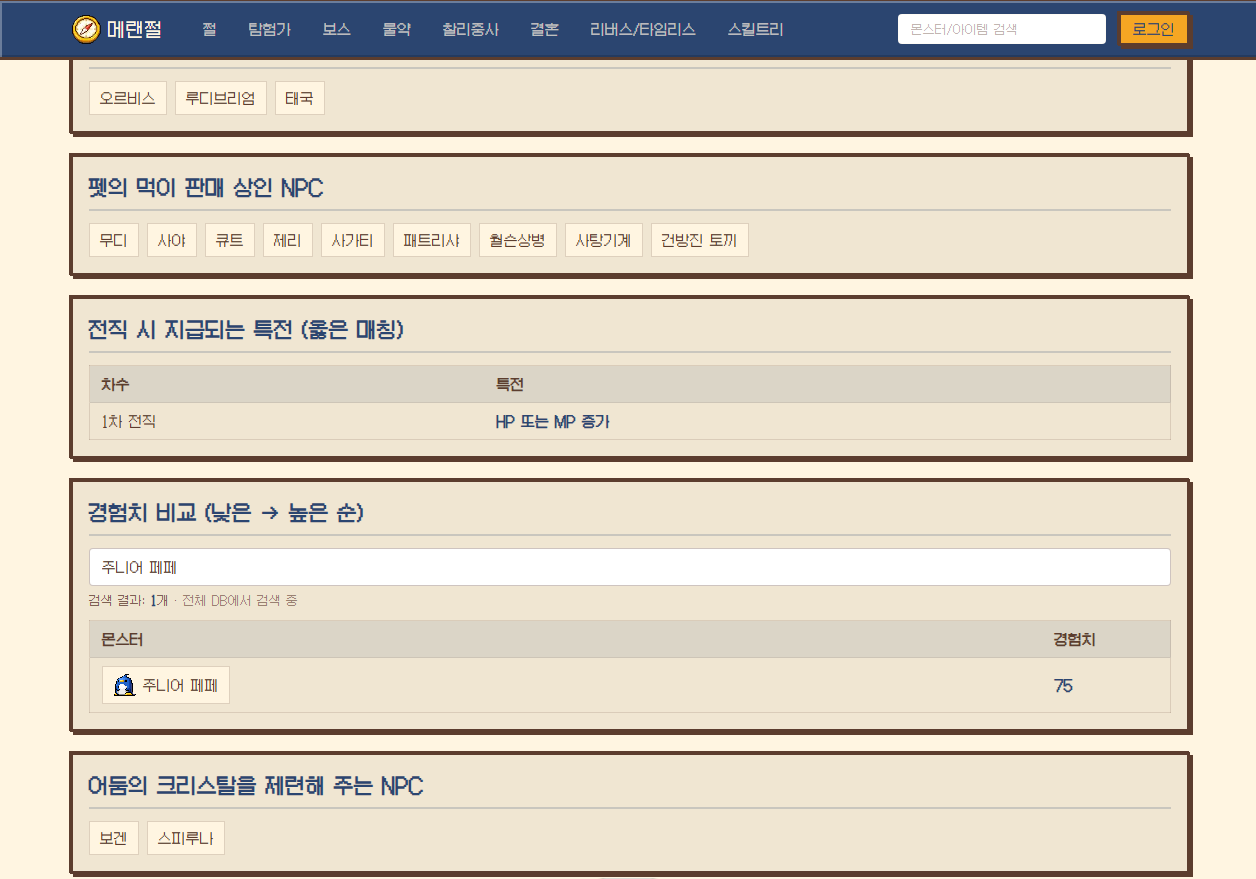Image resolution: width=1256 pixels, height=879 pixels.
Task: Open the 사탕기계 NPC chip
Action: 604,240
